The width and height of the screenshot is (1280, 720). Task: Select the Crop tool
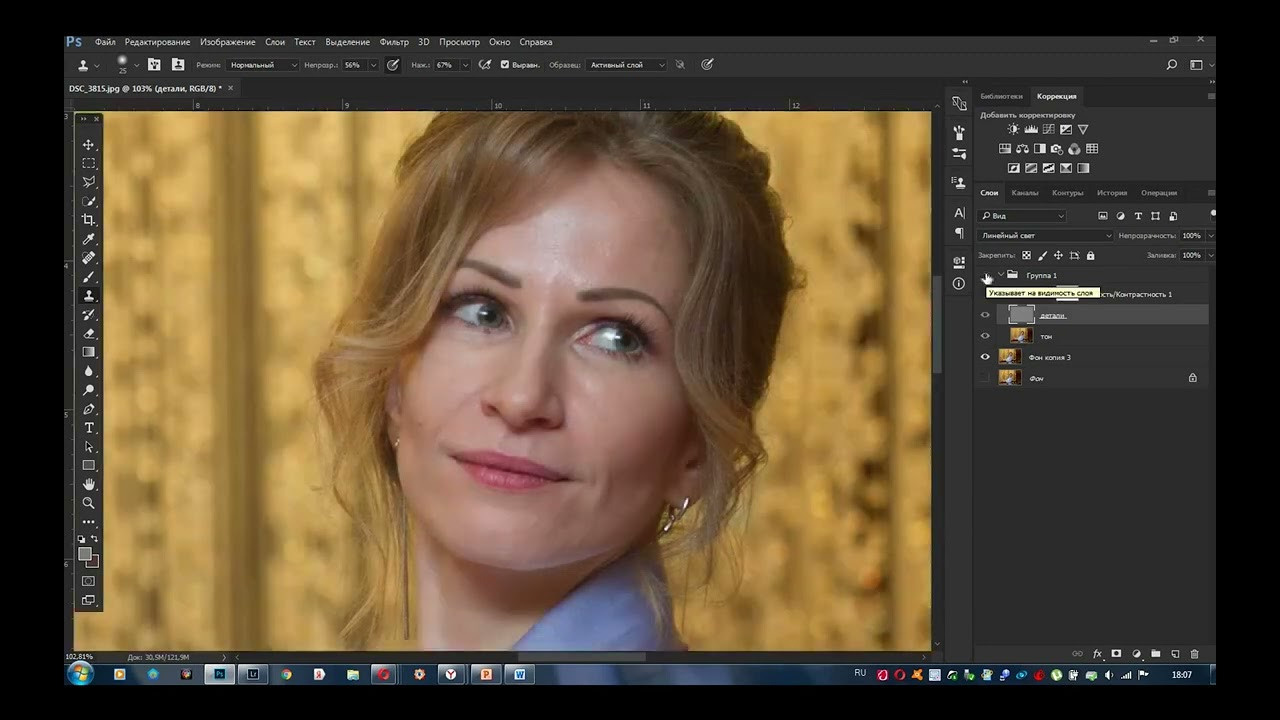[89, 220]
